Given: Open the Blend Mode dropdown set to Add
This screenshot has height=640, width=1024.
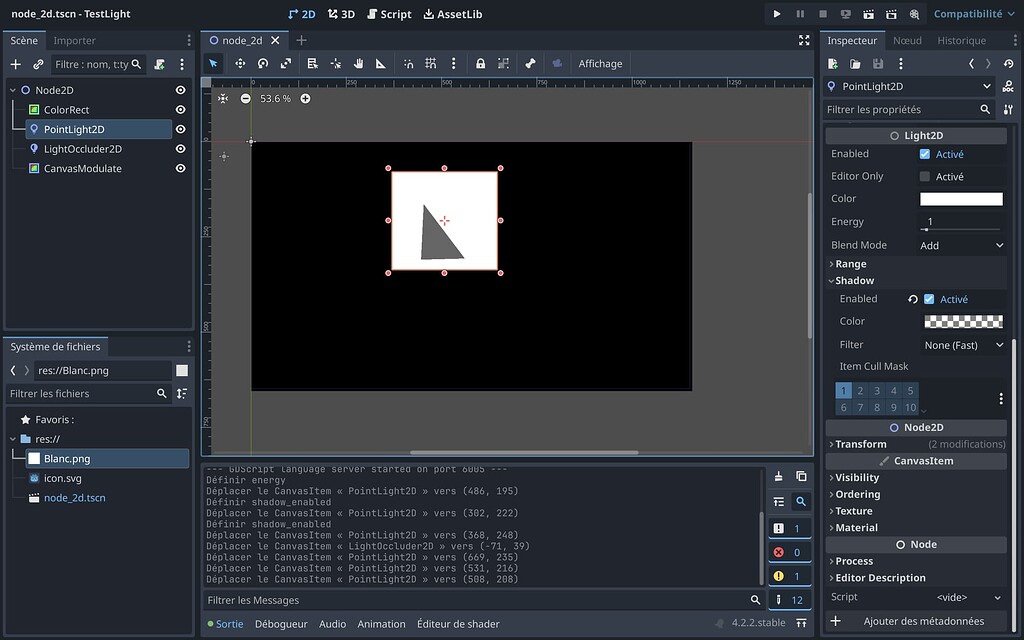Looking at the screenshot, I should tap(958, 244).
